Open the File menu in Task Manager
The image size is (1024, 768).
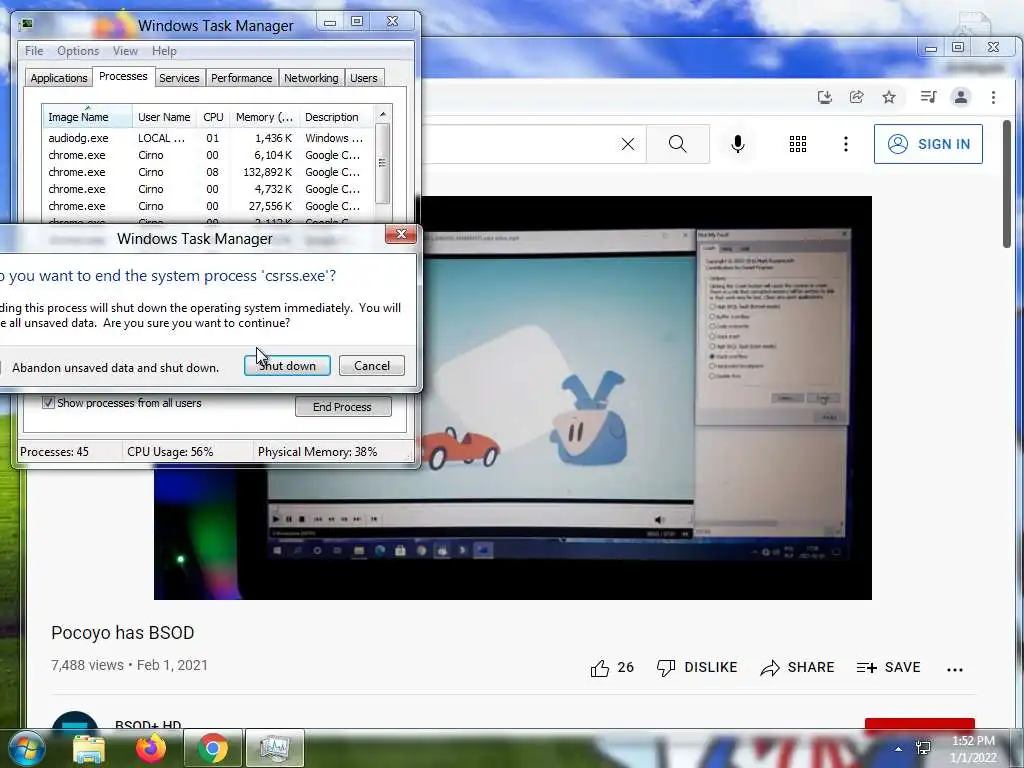click(x=34, y=51)
